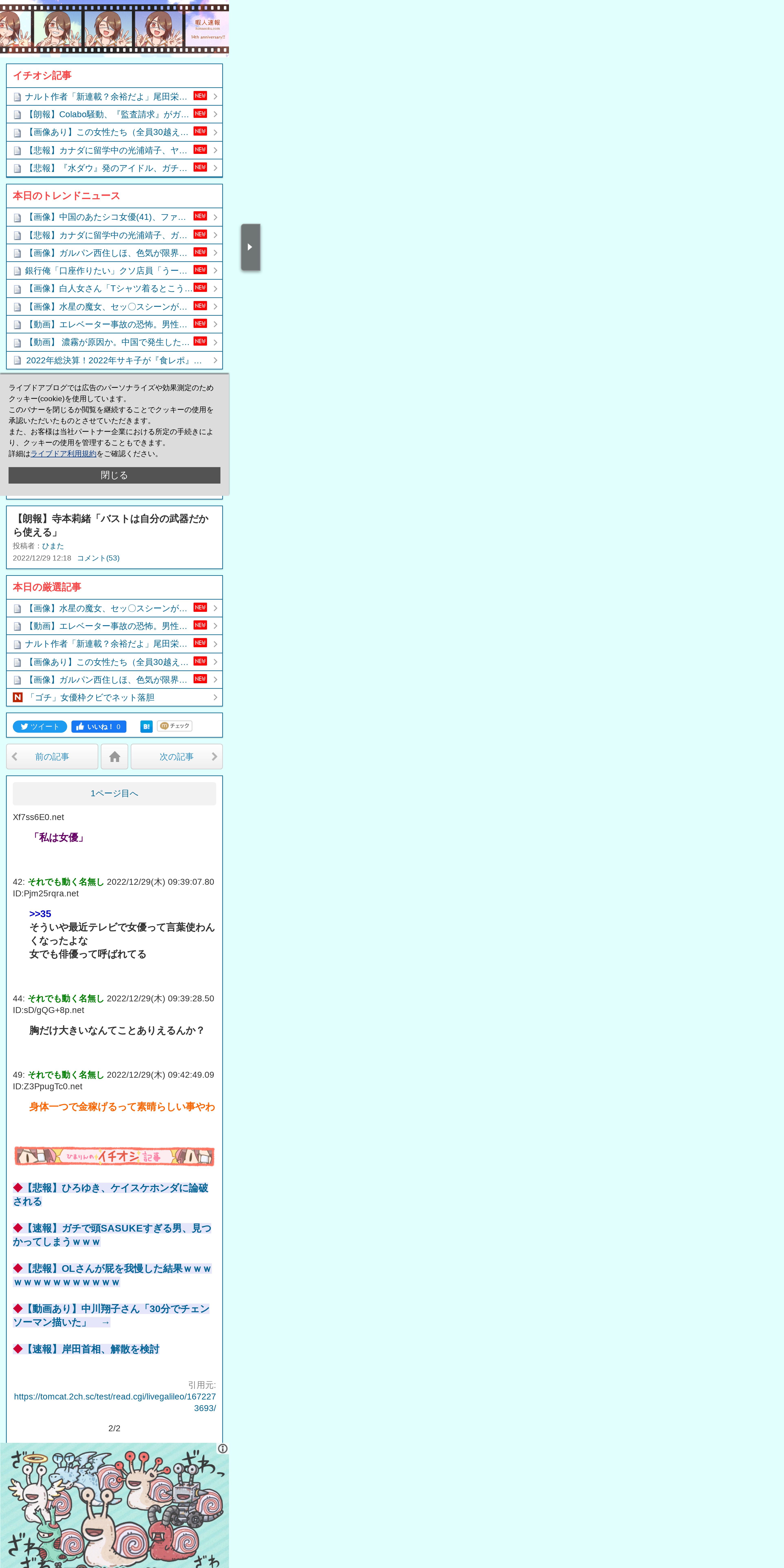Select the text 「私は女優」
The image size is (784, 1568).
coord(58,838)
